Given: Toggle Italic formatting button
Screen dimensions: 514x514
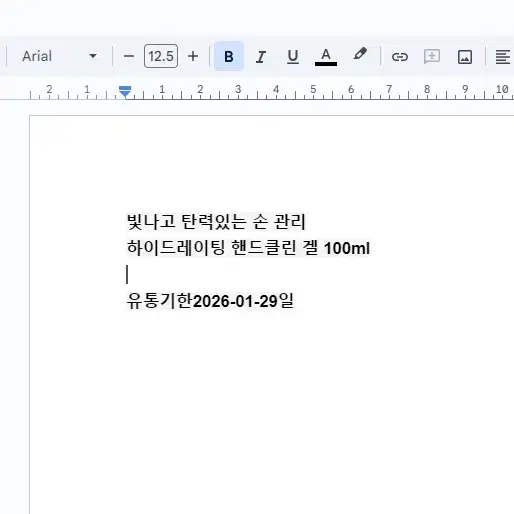Looking at the screenshot, I should (x=261, y=56).
